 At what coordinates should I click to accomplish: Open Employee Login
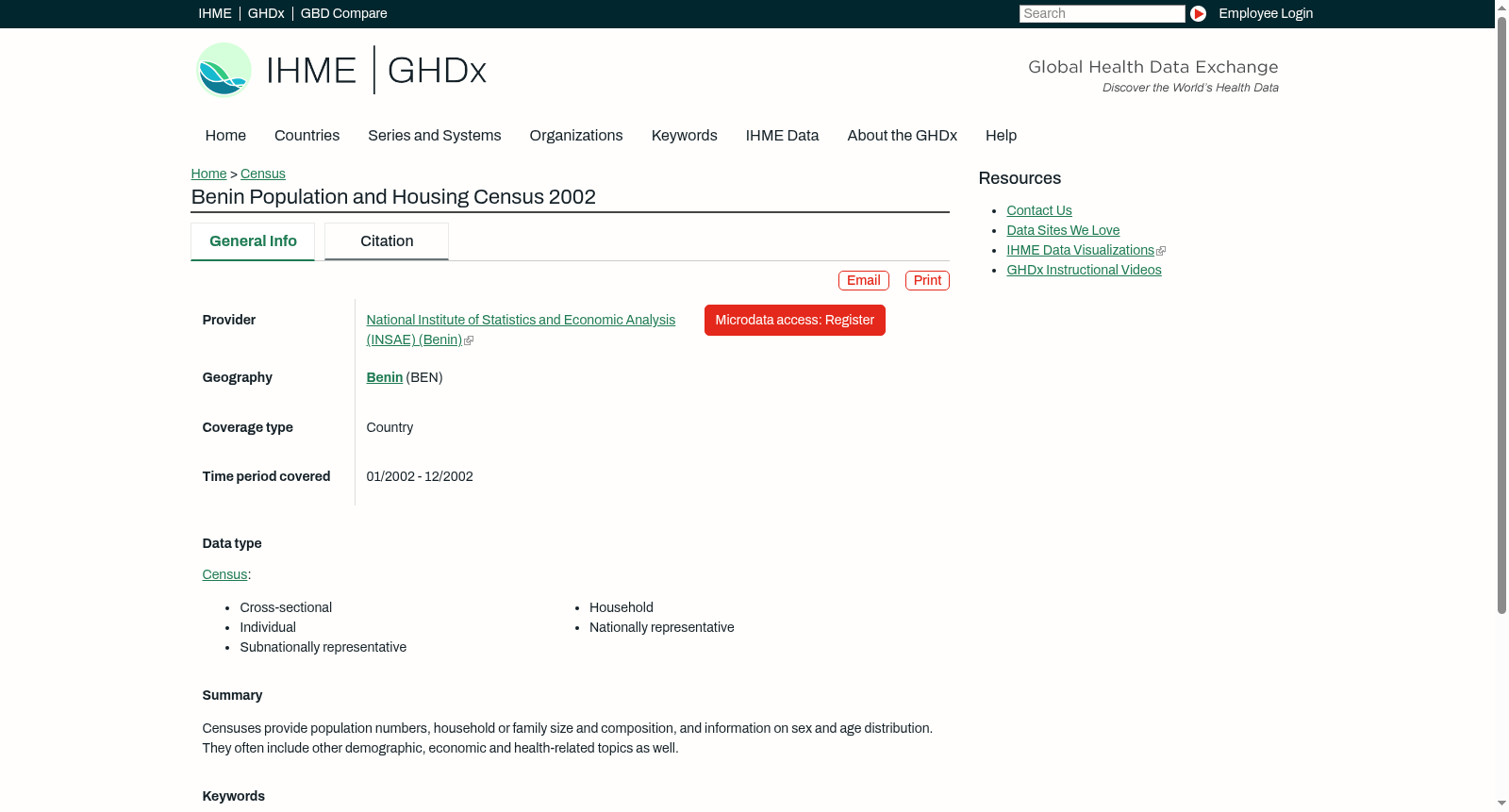click(x=1266, y=13)
